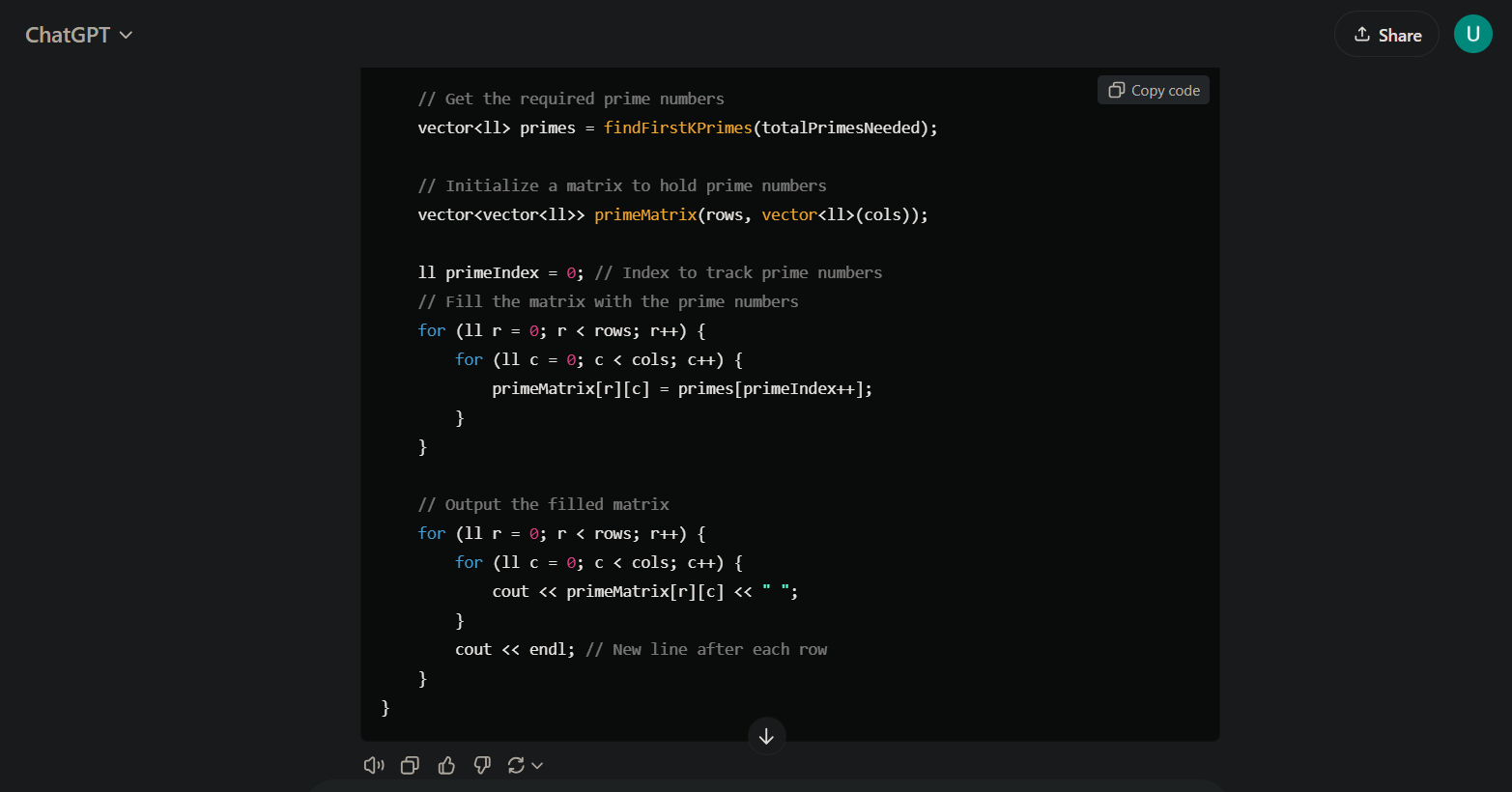Click 'findFirstKPrimes' function call in code
Screen dimensions: 1512x792
(x=677, y=127)
